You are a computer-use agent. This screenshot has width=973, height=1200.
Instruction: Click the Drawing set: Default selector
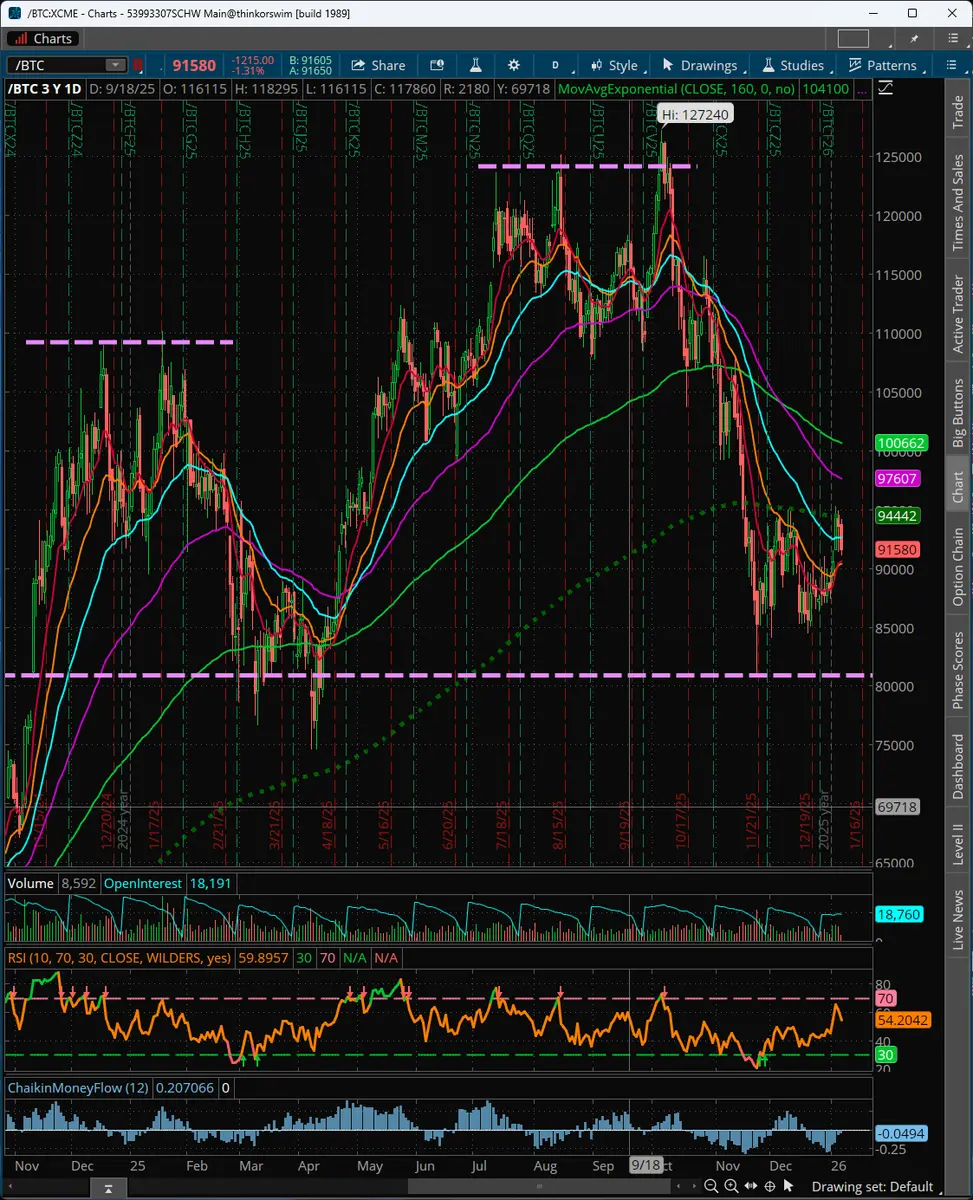click(x=871, y=1187)
